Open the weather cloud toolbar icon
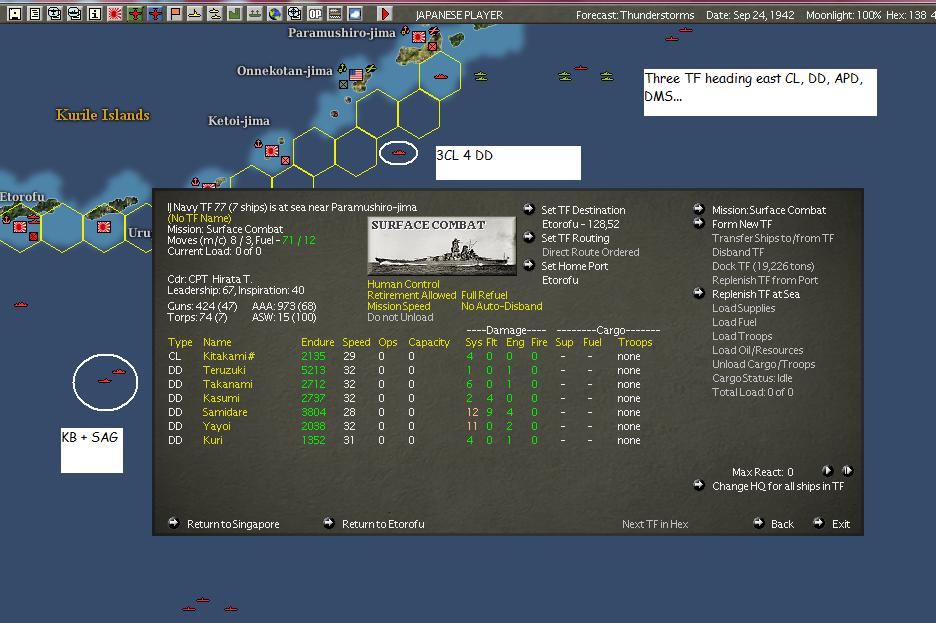 point(355,13)
